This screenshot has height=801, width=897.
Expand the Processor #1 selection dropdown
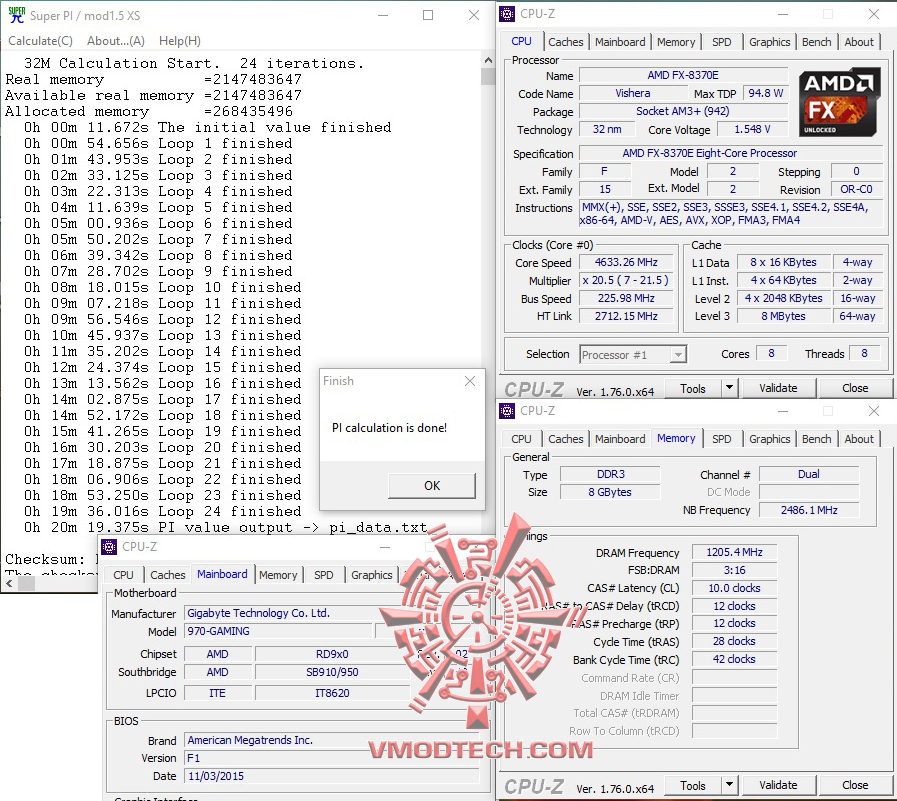677,355
